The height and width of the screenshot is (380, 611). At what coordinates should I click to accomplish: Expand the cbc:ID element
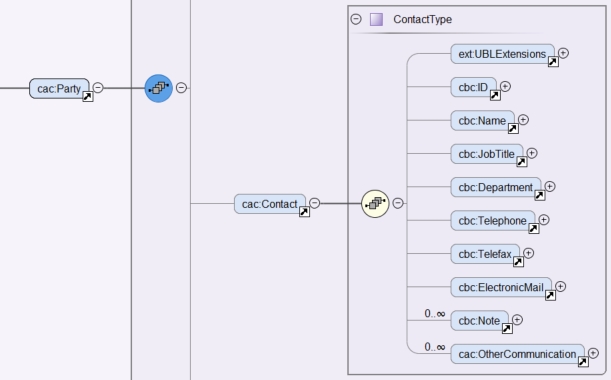(x=505, y=86)
